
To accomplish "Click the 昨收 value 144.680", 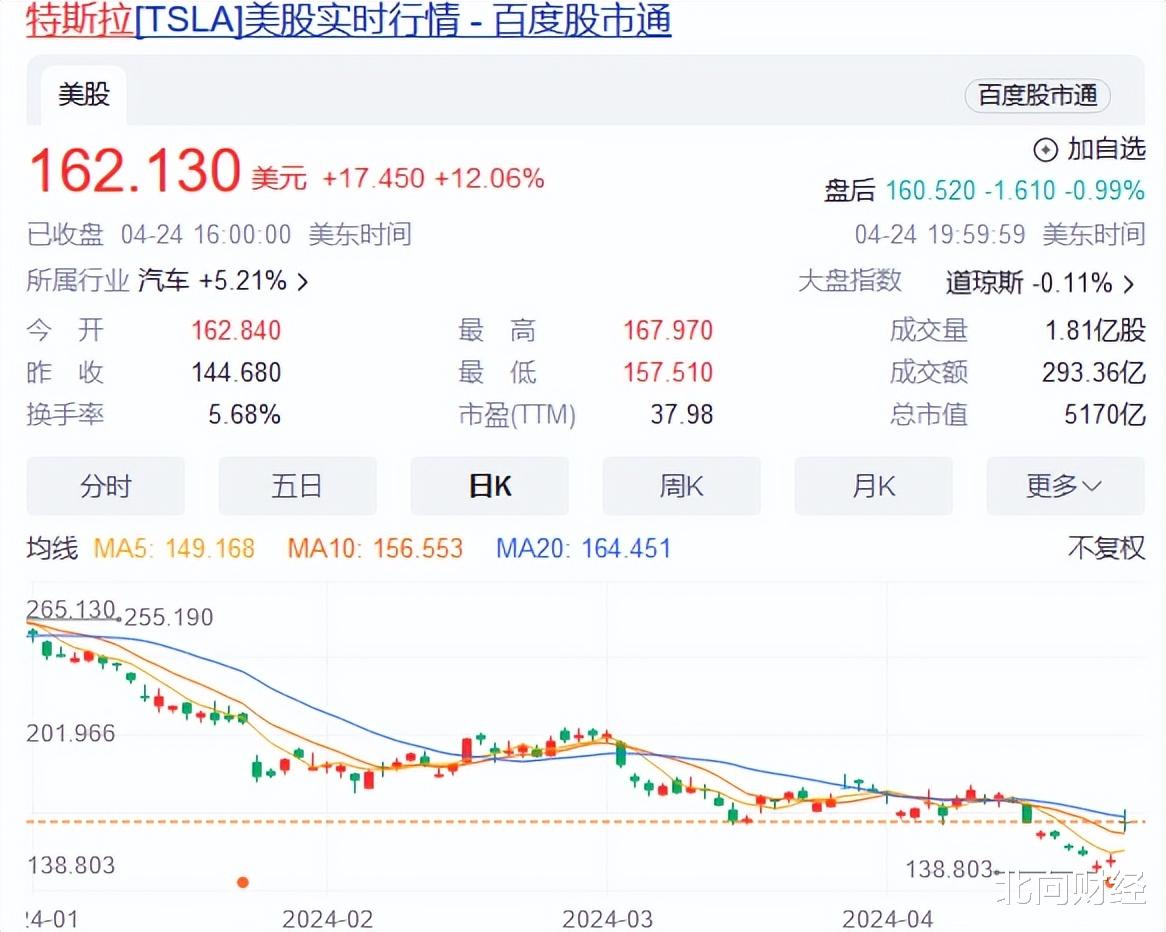I will pos(236,372).
